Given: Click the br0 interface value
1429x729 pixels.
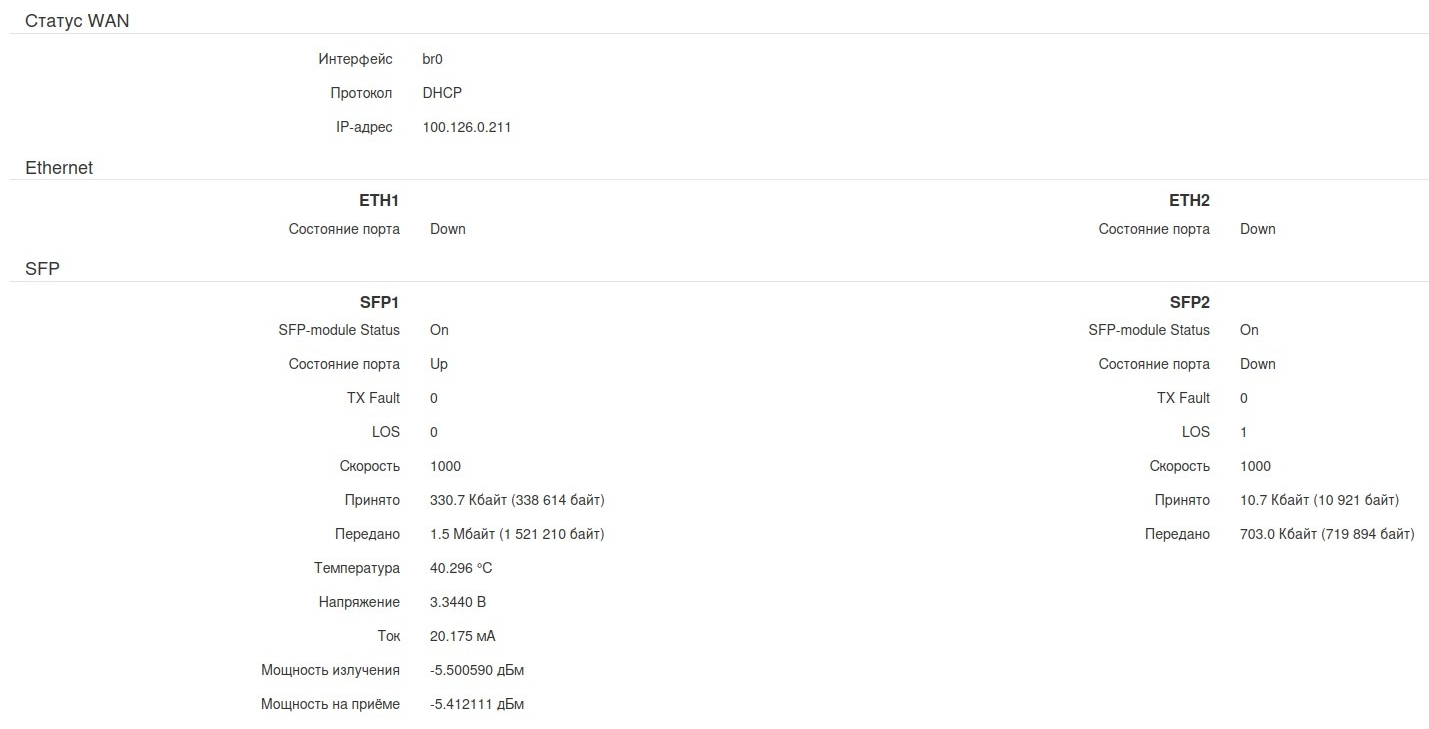Looking at the screenshot, I should 432,59.
